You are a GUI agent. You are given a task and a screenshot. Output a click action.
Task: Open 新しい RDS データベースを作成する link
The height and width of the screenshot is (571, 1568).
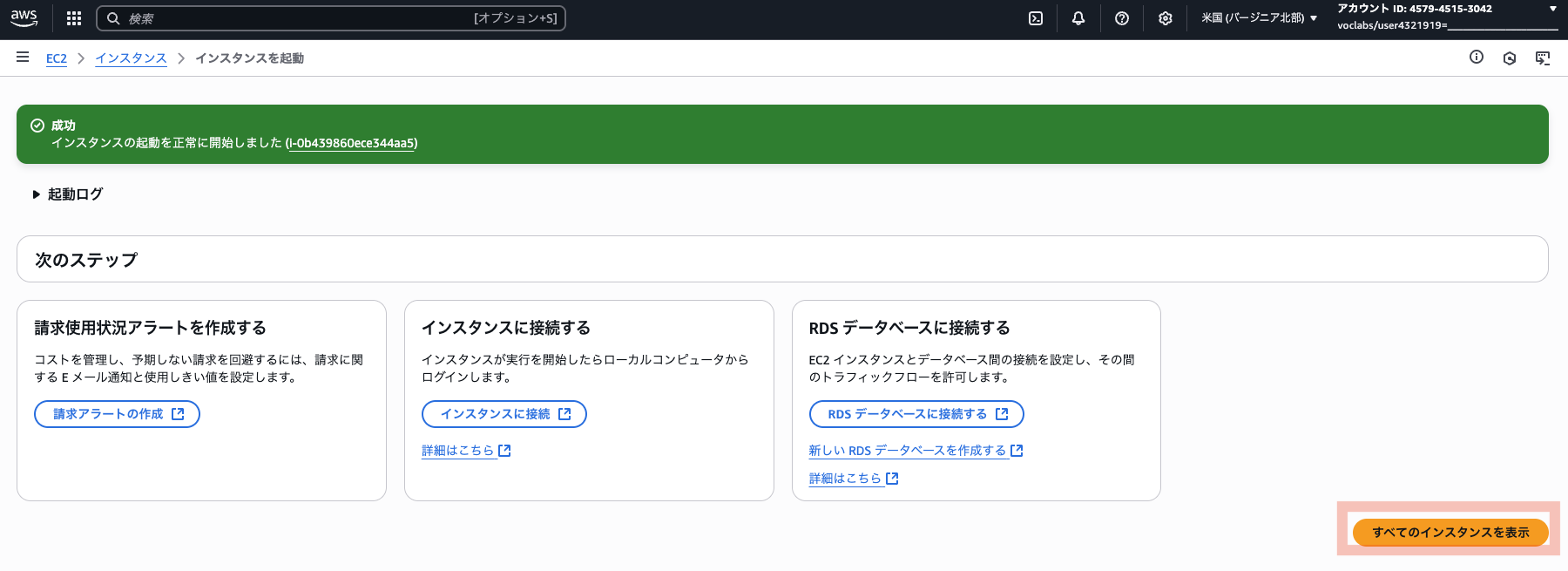[x=916, y=451]
